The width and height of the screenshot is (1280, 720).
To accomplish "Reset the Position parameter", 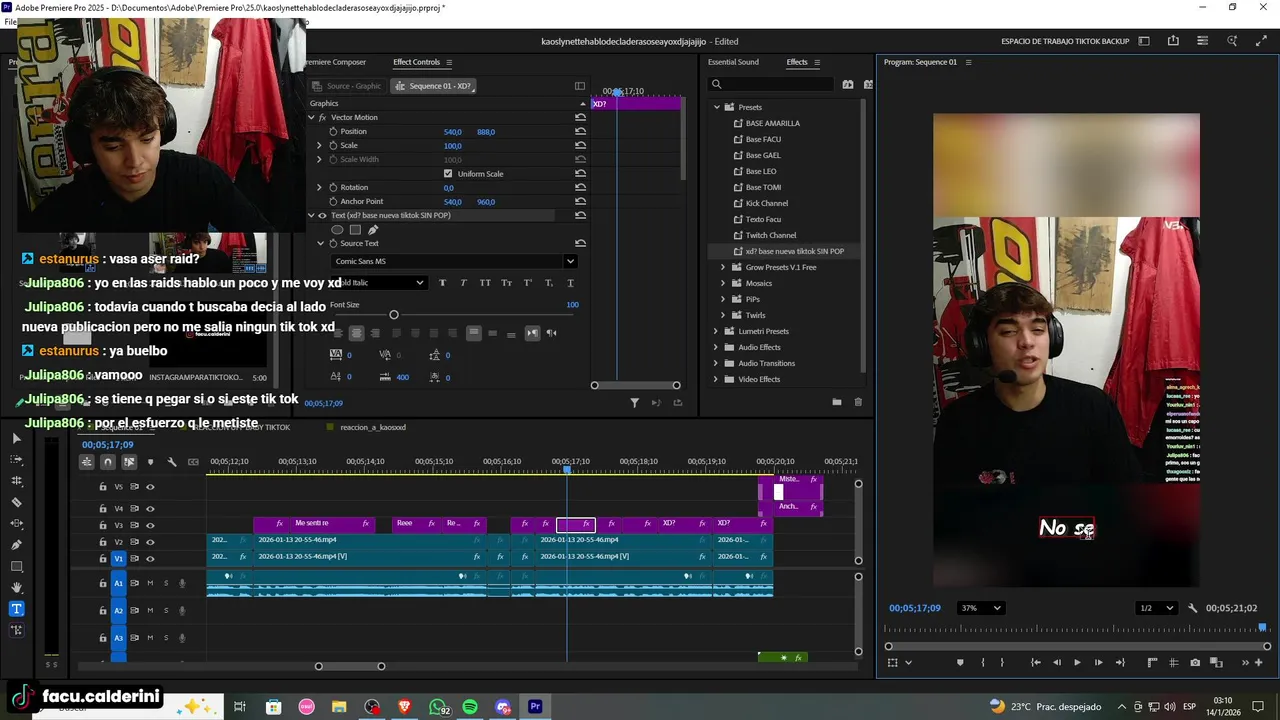I will (580, 132).
